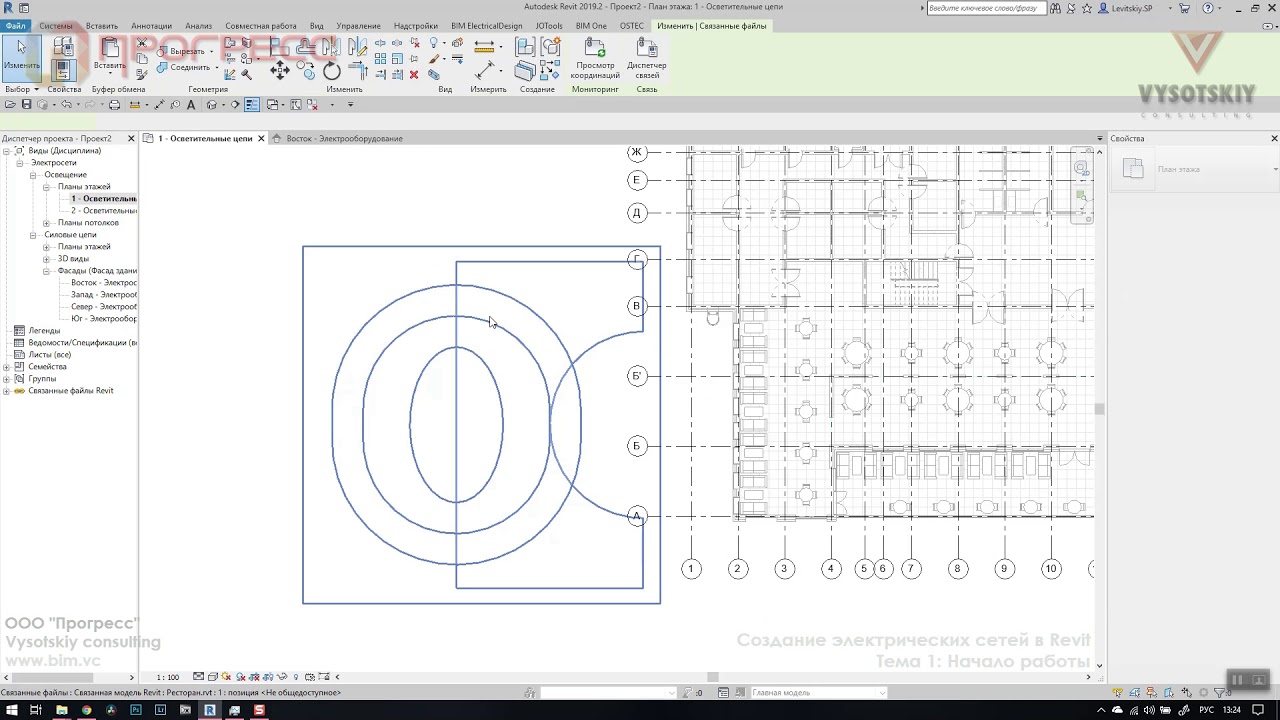Viewport: 1280px width, 720px height.
Task: Select Восток elevation in project browser
Action: (104, 283)
